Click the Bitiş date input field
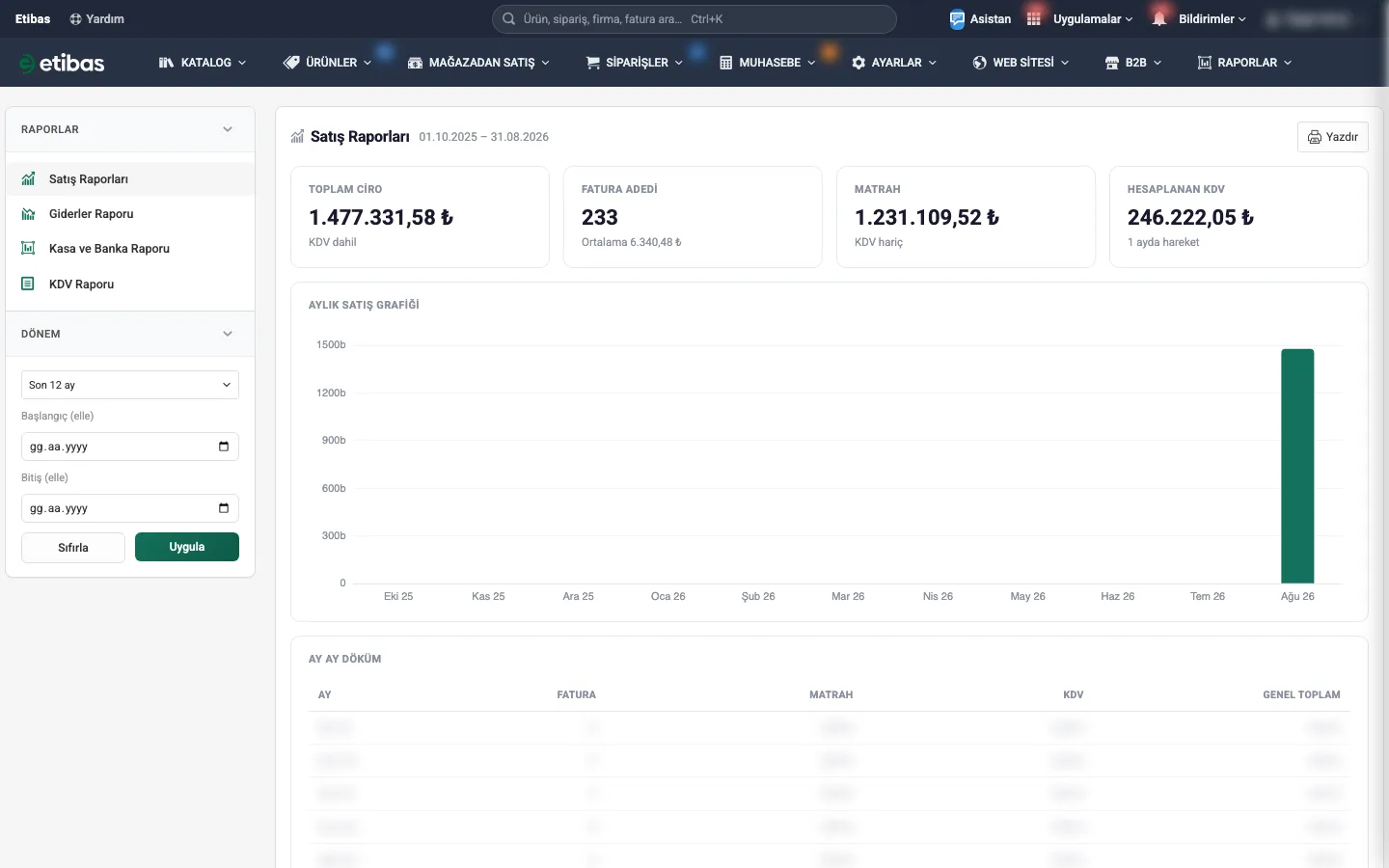1389x868 pixels. click(x=130, y=508)
